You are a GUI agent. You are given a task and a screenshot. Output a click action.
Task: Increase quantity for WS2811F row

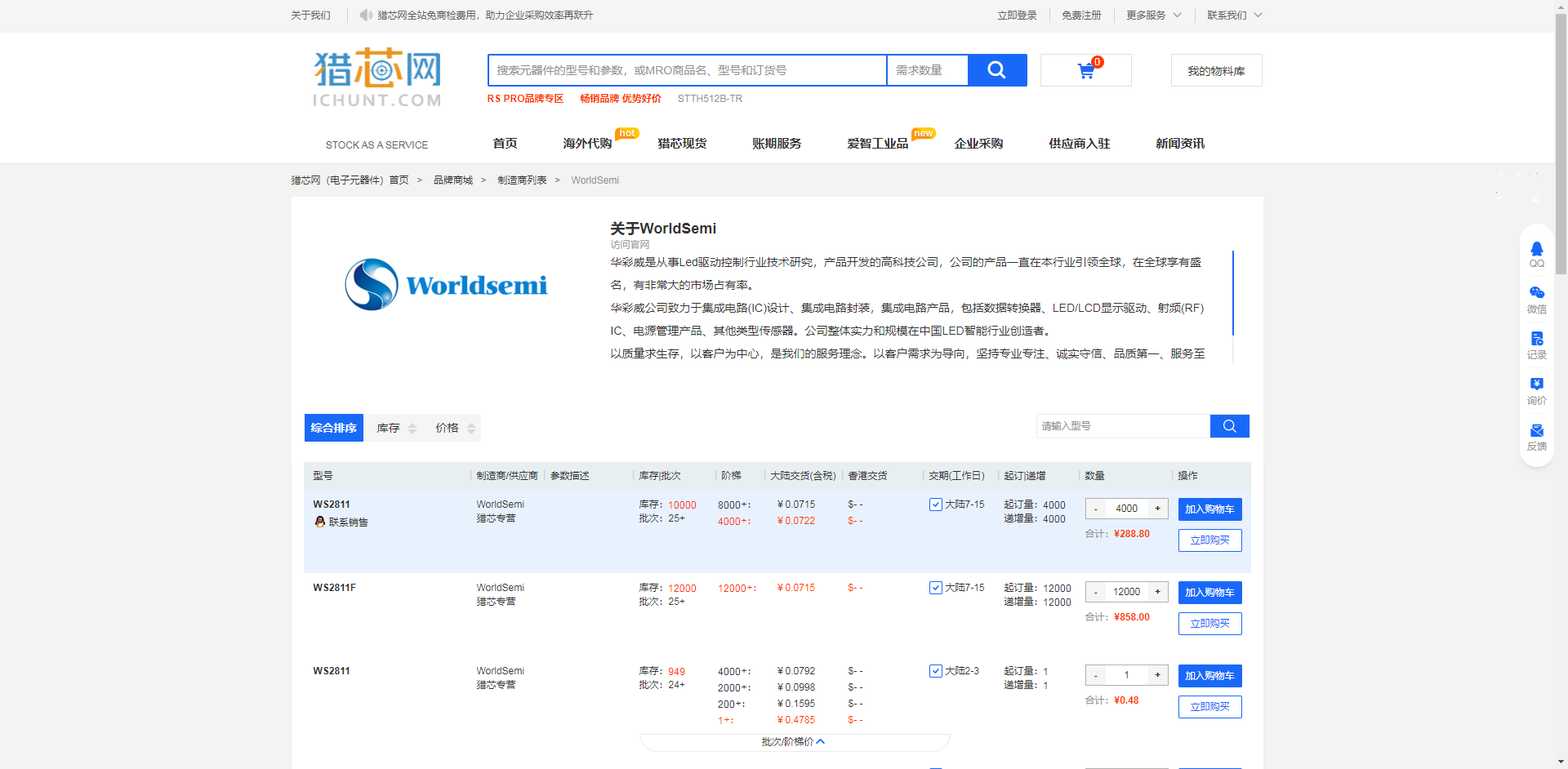[x=1157, y=592]
